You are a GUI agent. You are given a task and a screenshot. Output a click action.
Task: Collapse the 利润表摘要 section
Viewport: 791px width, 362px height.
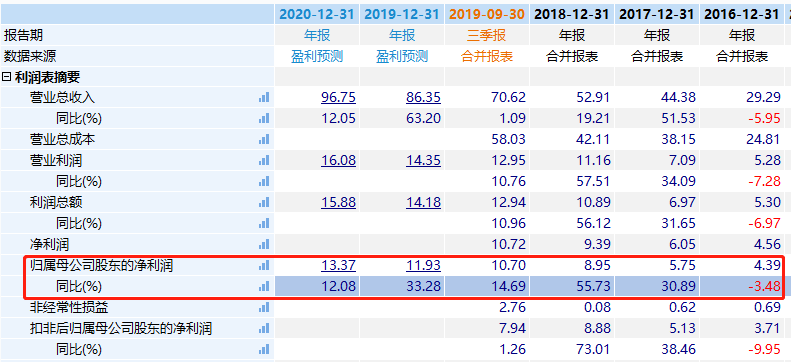(7, 77)
